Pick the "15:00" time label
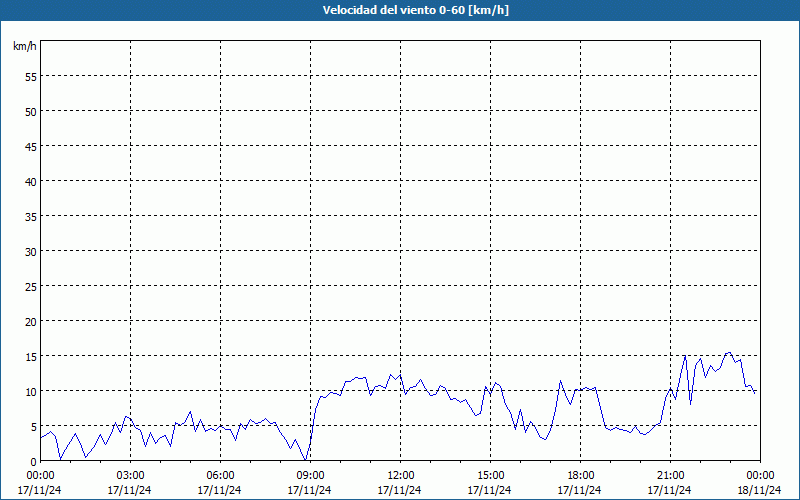Screen dimensions: 800x500 click(x=490, y=476)
